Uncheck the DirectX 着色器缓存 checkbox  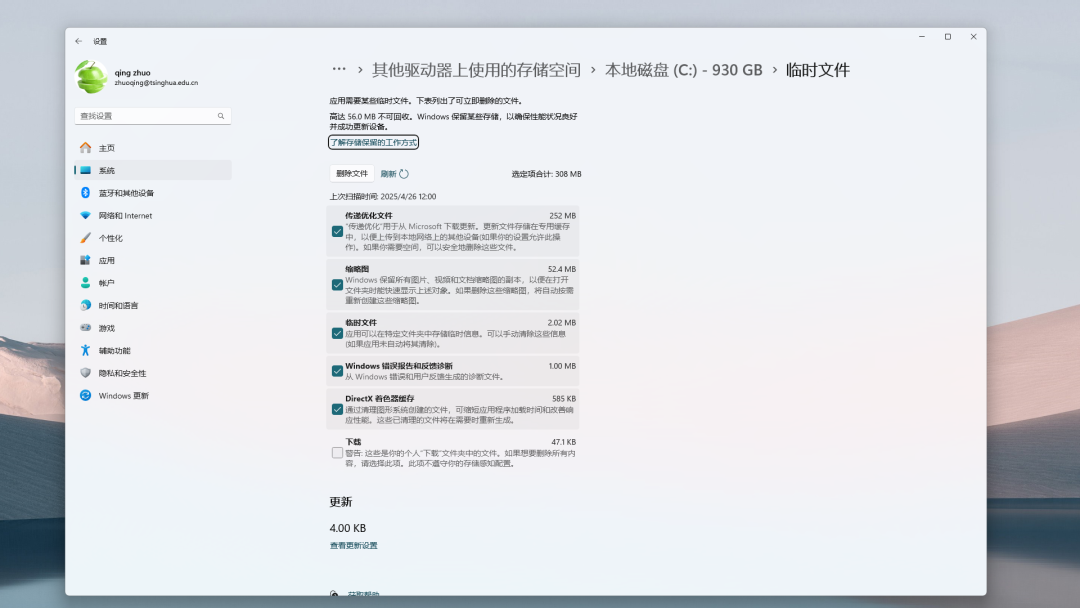338,410
